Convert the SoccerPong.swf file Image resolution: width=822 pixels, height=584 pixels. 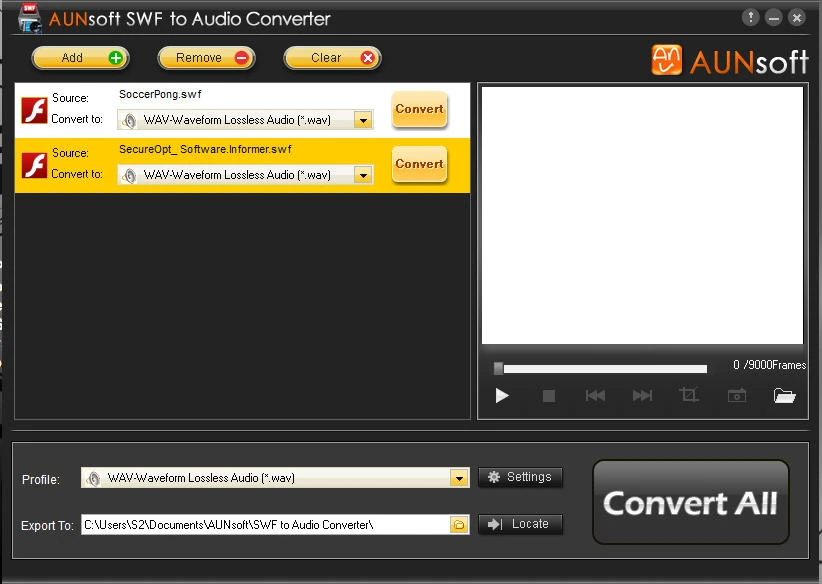pyautogui.click(x=419, y=109)
